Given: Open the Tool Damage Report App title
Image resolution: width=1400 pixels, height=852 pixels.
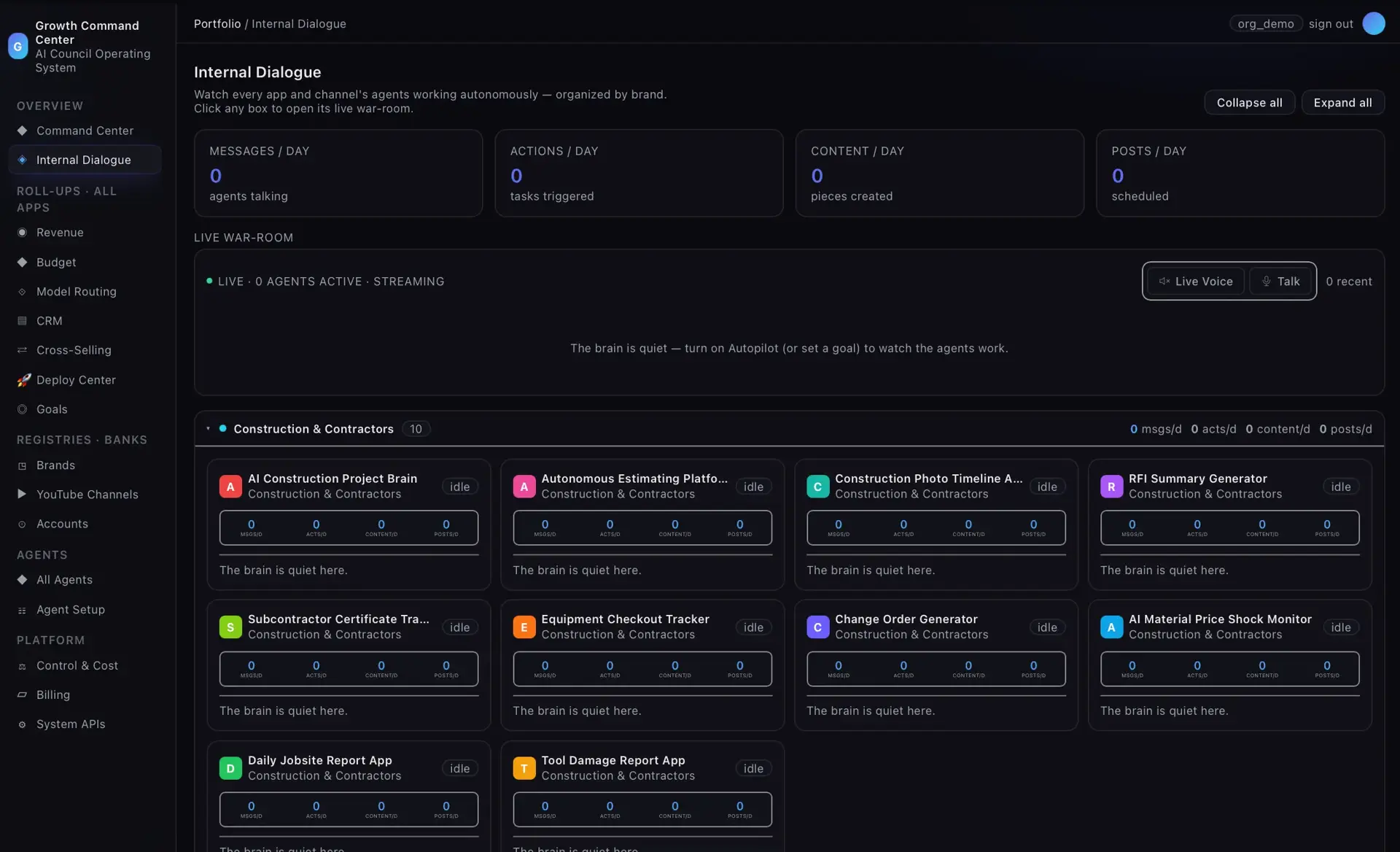Looking at the screenshot, I should click(613, 760).
